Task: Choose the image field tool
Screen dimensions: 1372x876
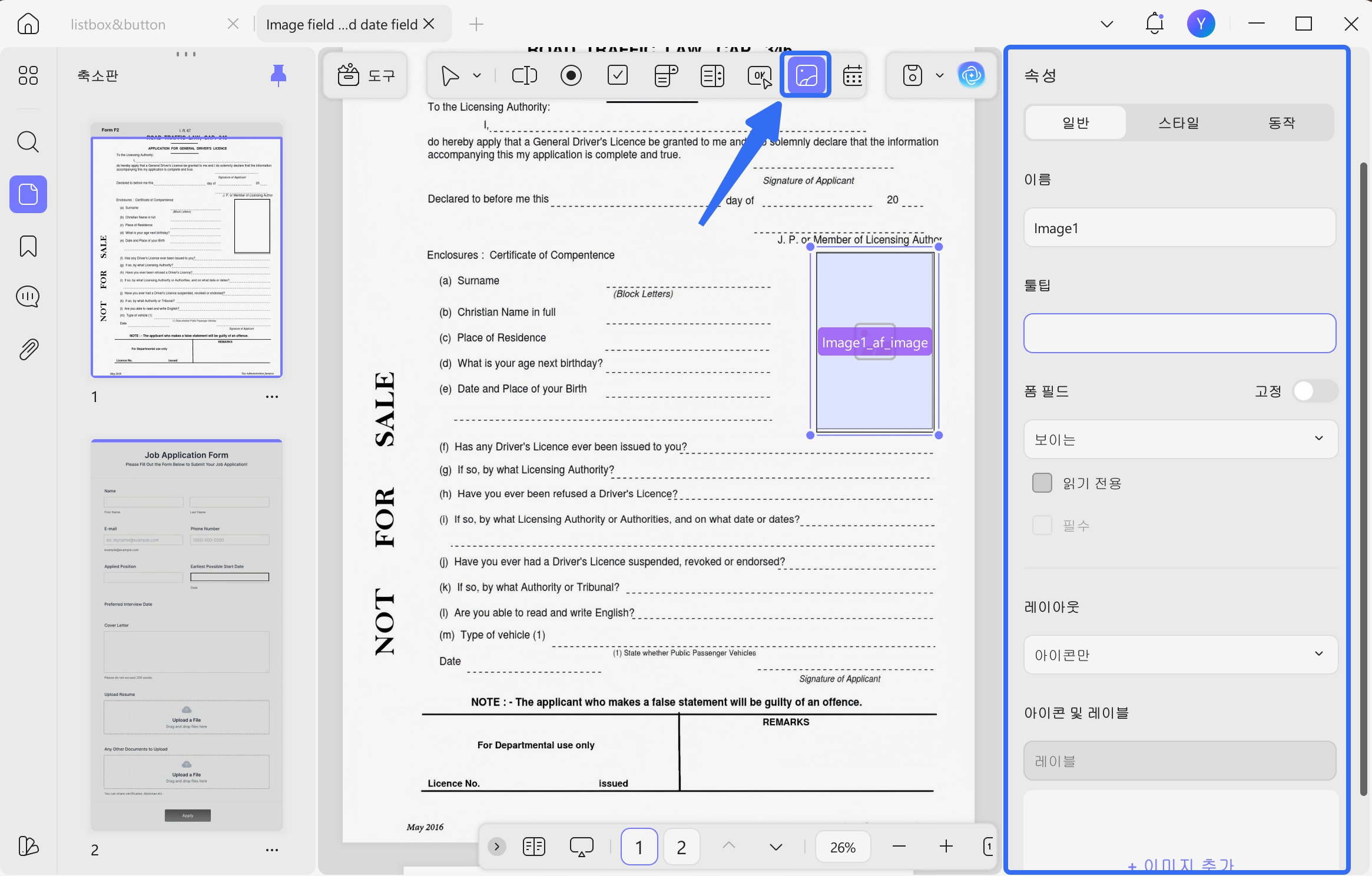Action: click(806, 75)
